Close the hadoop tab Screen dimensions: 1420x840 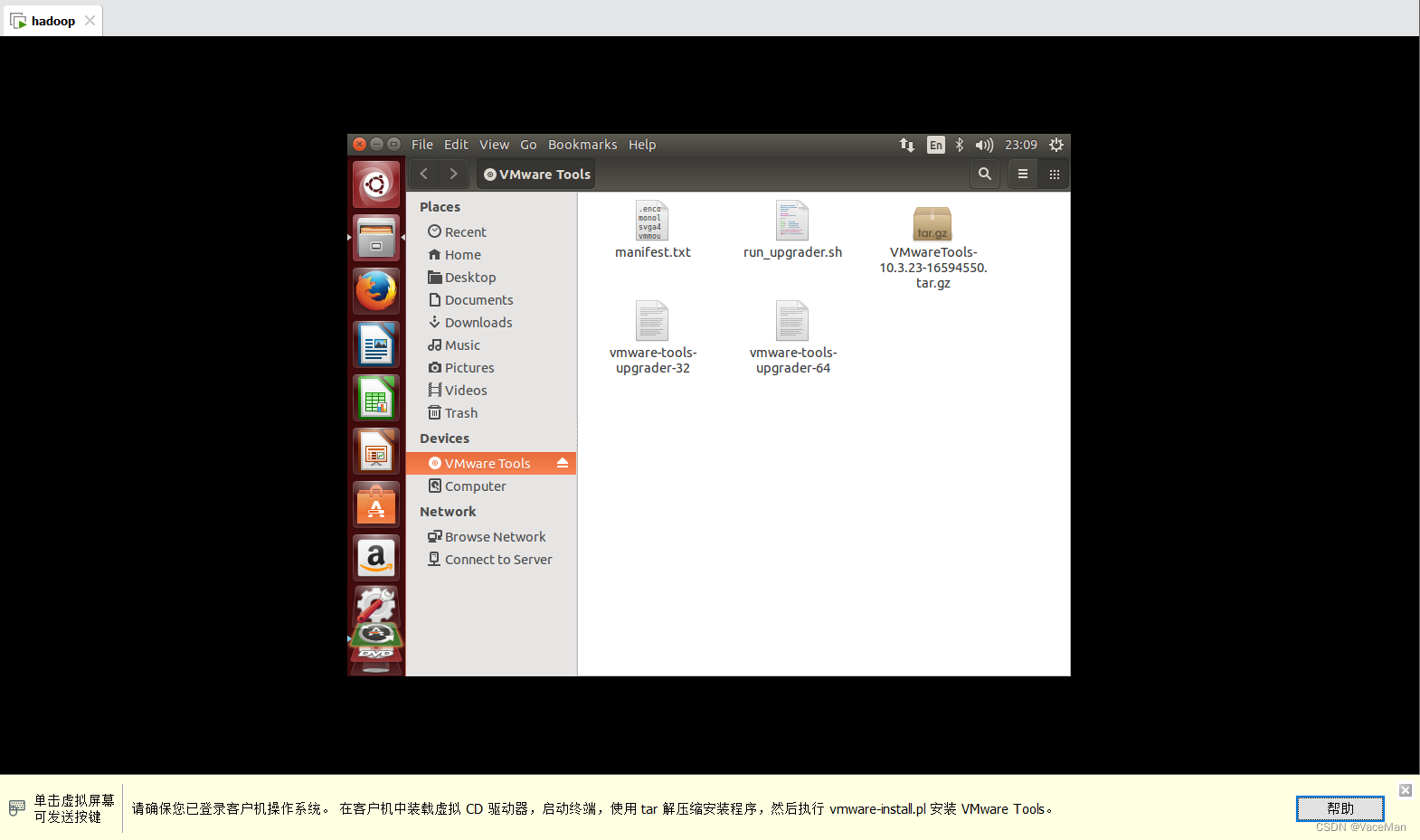coord(90,21)
